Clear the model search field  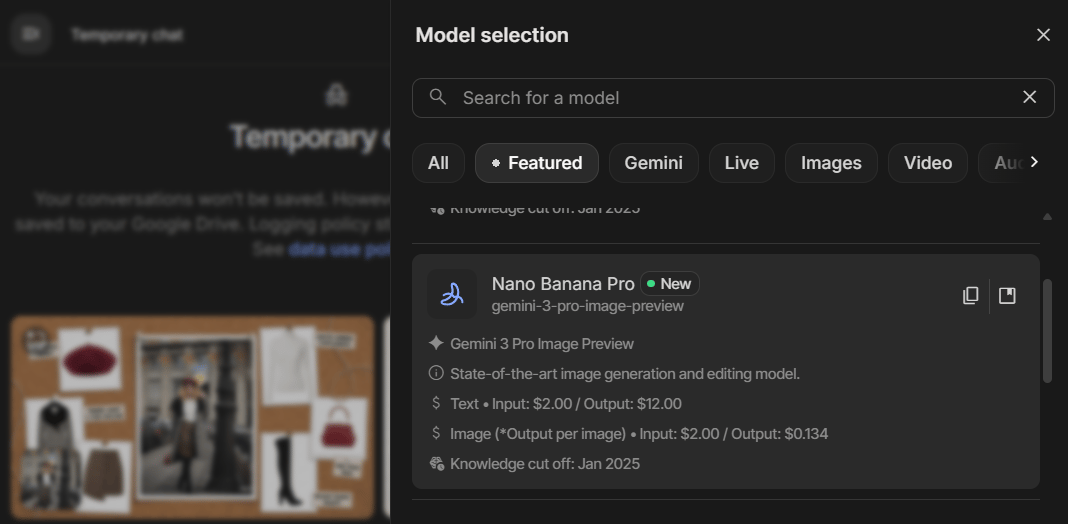coord(1029,97)
